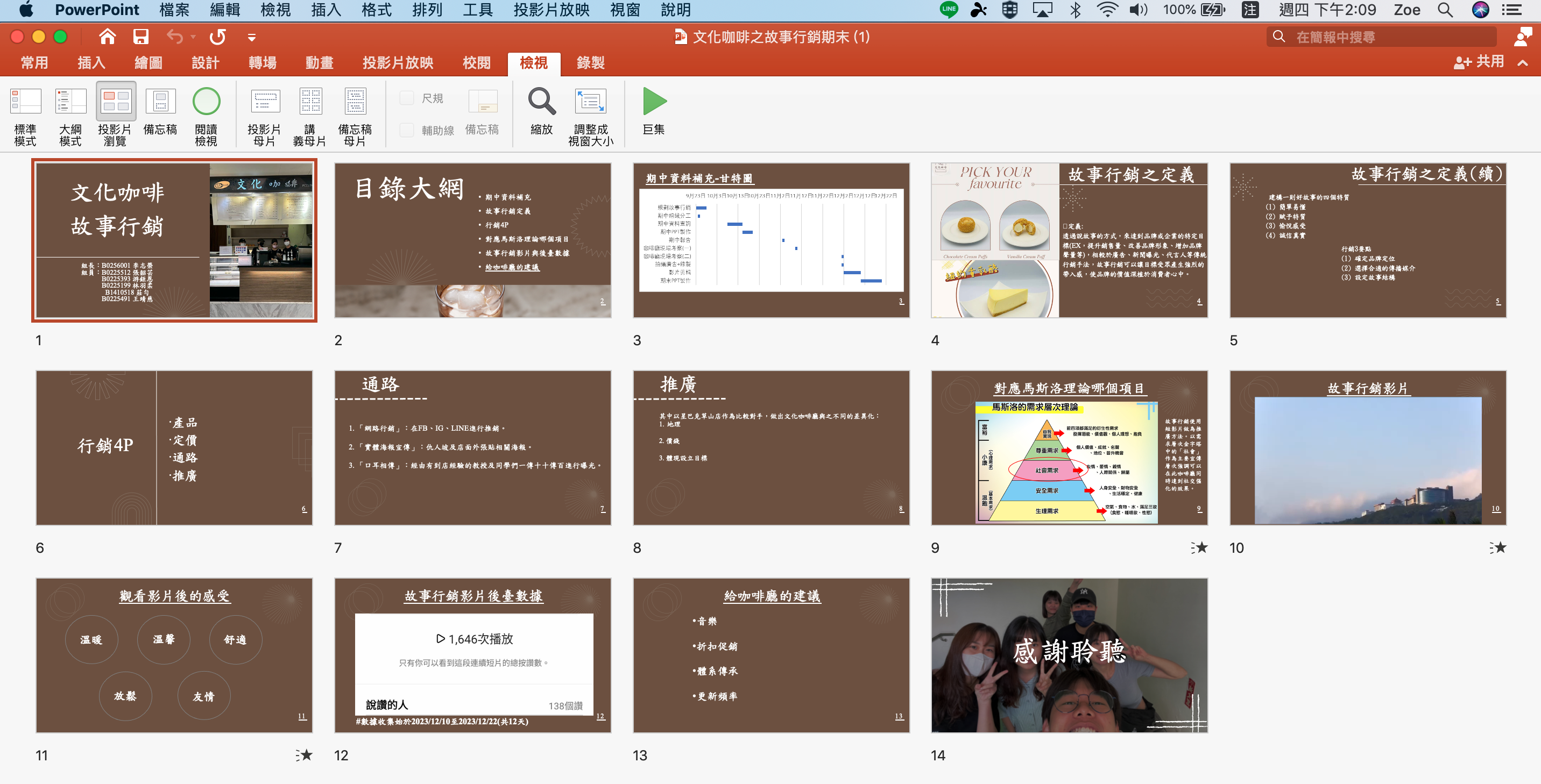Image resolution: width=1541 pixels, height=784 pixels.
Task: Open the 格式 (Format) menu in menu bar
Action: coord(377,10)
